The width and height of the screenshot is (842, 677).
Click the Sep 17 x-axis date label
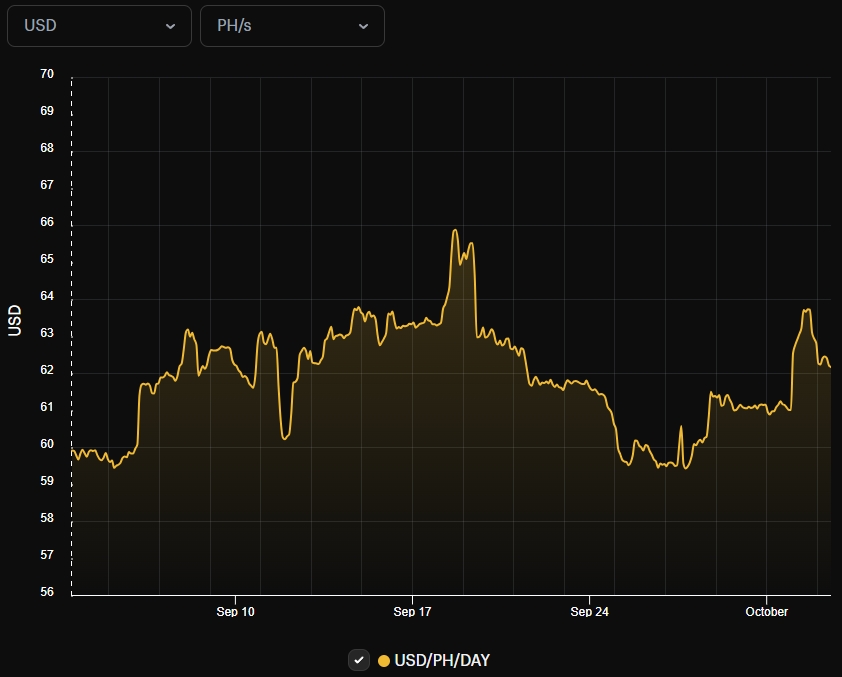(412, 611)
